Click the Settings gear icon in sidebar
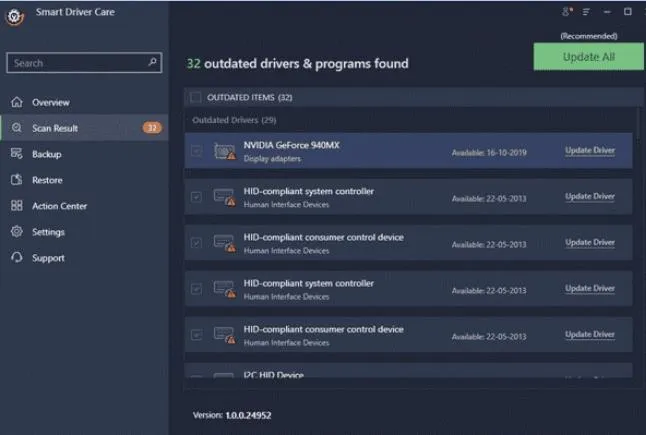Screen dimensions: 646x435 point(16,232)
